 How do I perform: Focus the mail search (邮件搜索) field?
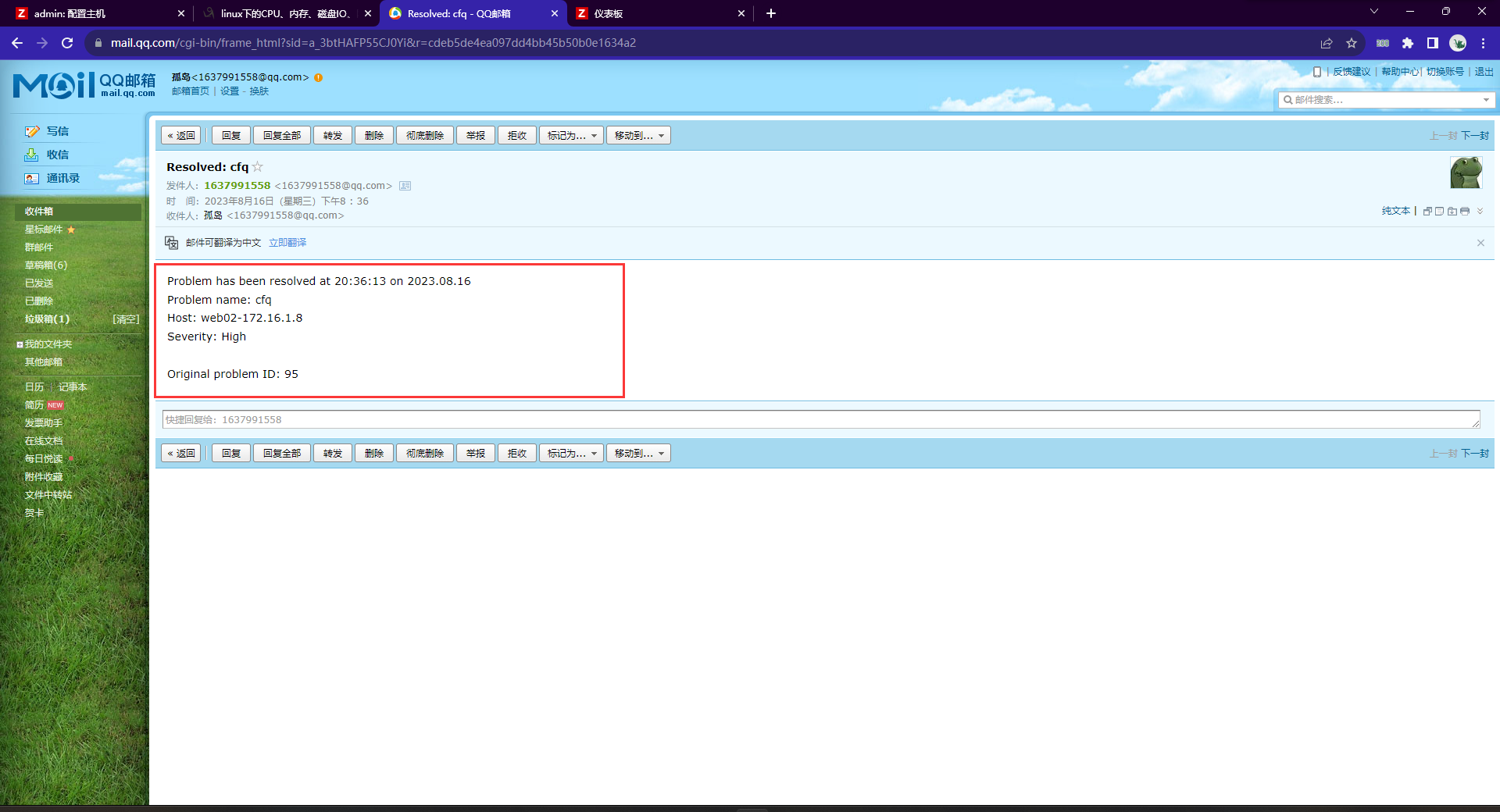pos(1387,100)
